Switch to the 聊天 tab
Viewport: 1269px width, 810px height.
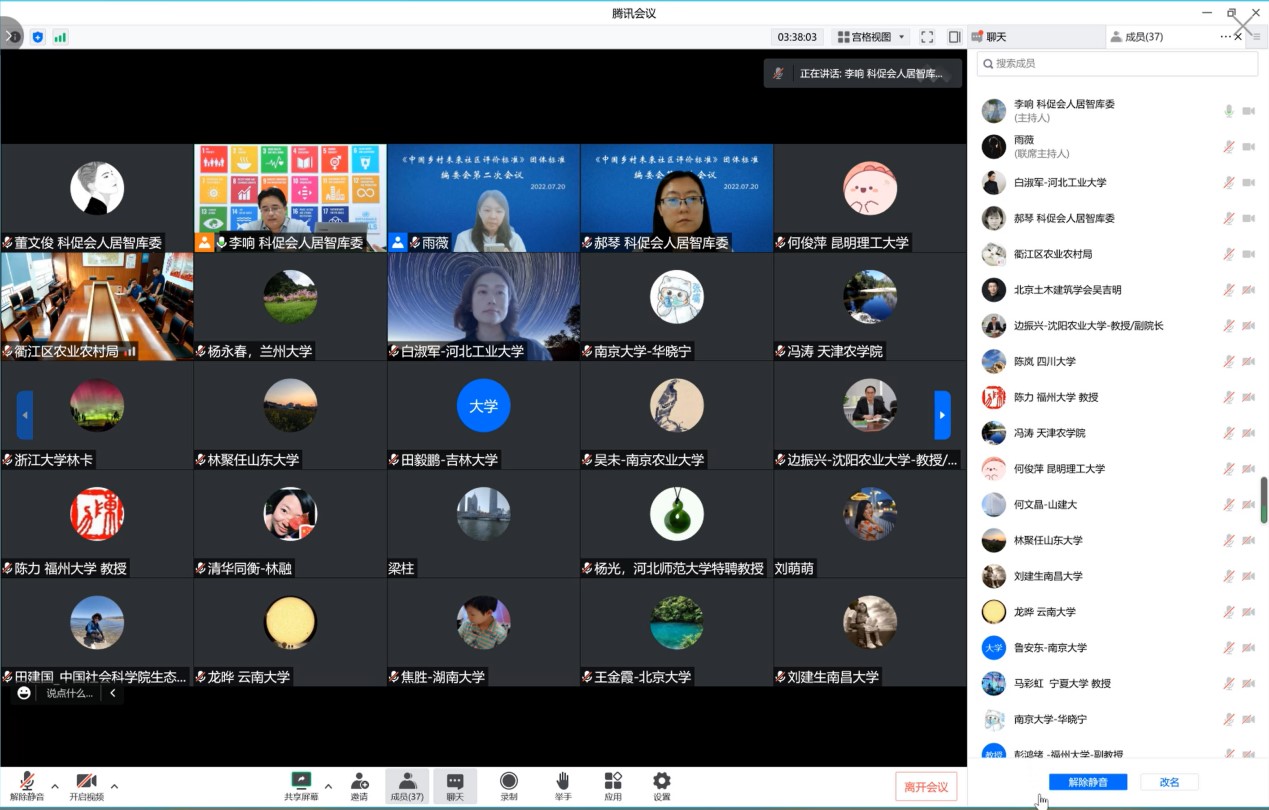[x=990, y=37]
